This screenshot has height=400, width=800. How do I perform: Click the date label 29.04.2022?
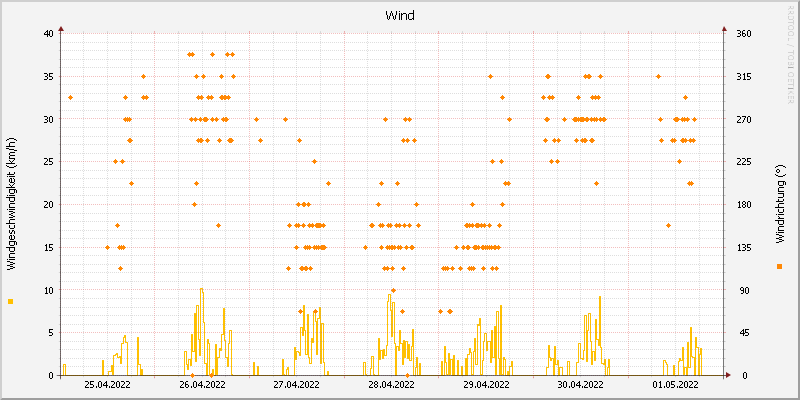(486, 385)
